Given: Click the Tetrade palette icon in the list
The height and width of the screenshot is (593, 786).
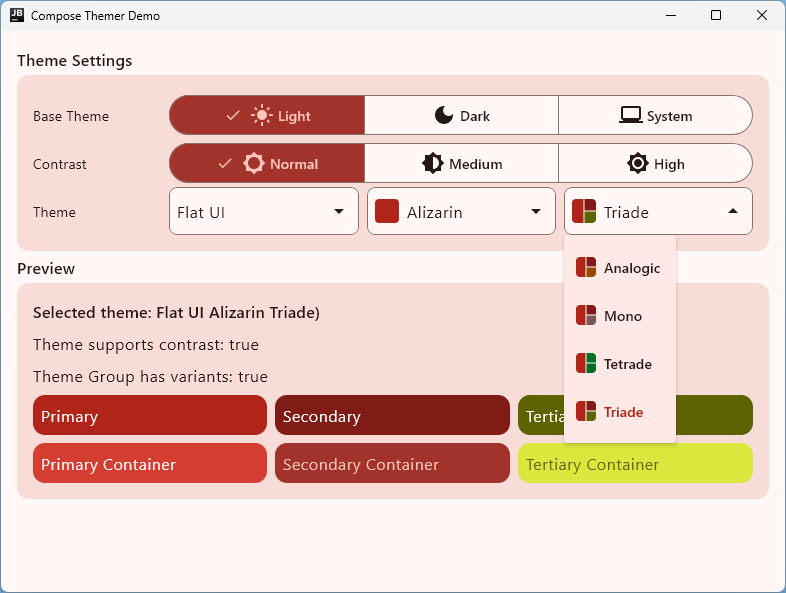Looking at the screenshot, I should (x=585, y=363).
